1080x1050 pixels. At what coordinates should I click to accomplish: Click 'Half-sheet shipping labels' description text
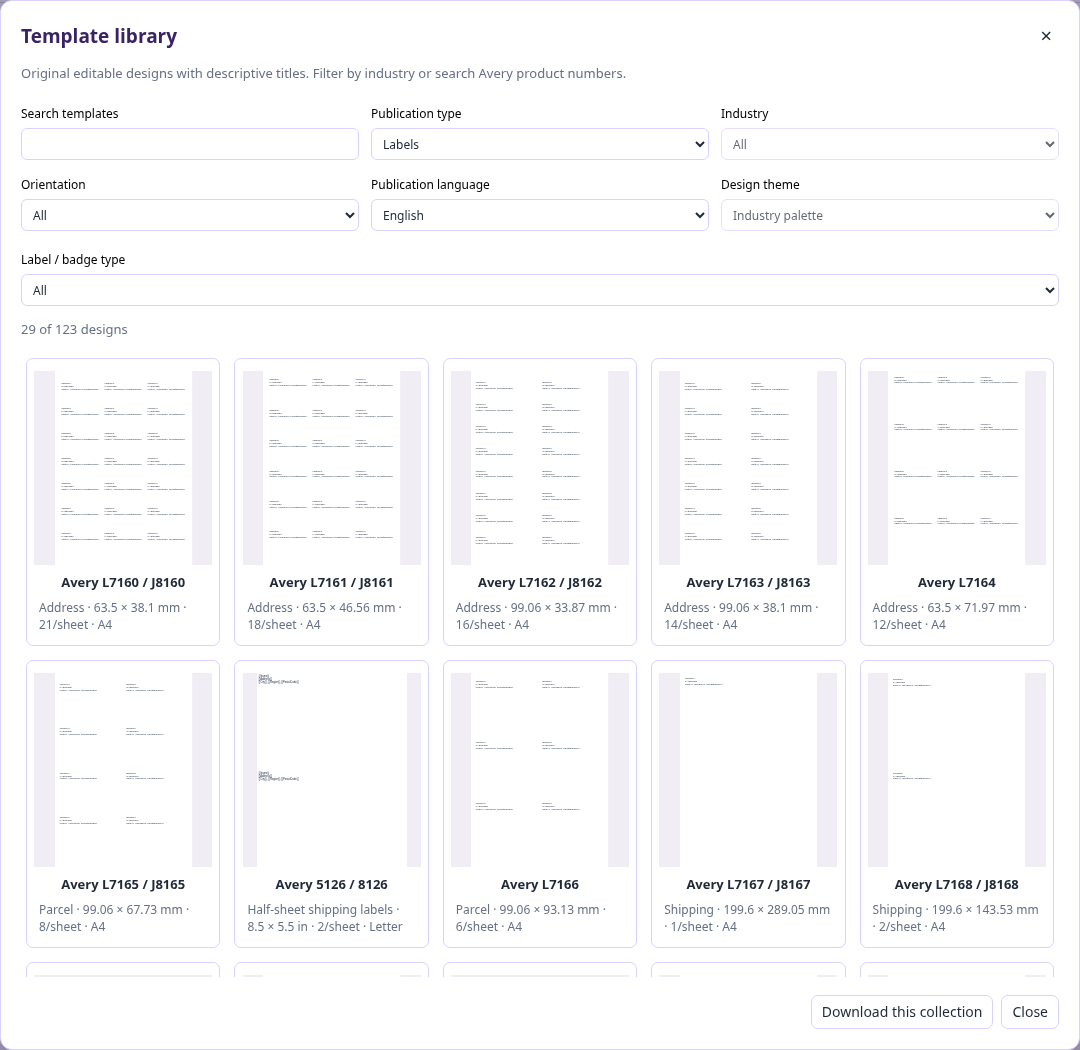(320, 909)
